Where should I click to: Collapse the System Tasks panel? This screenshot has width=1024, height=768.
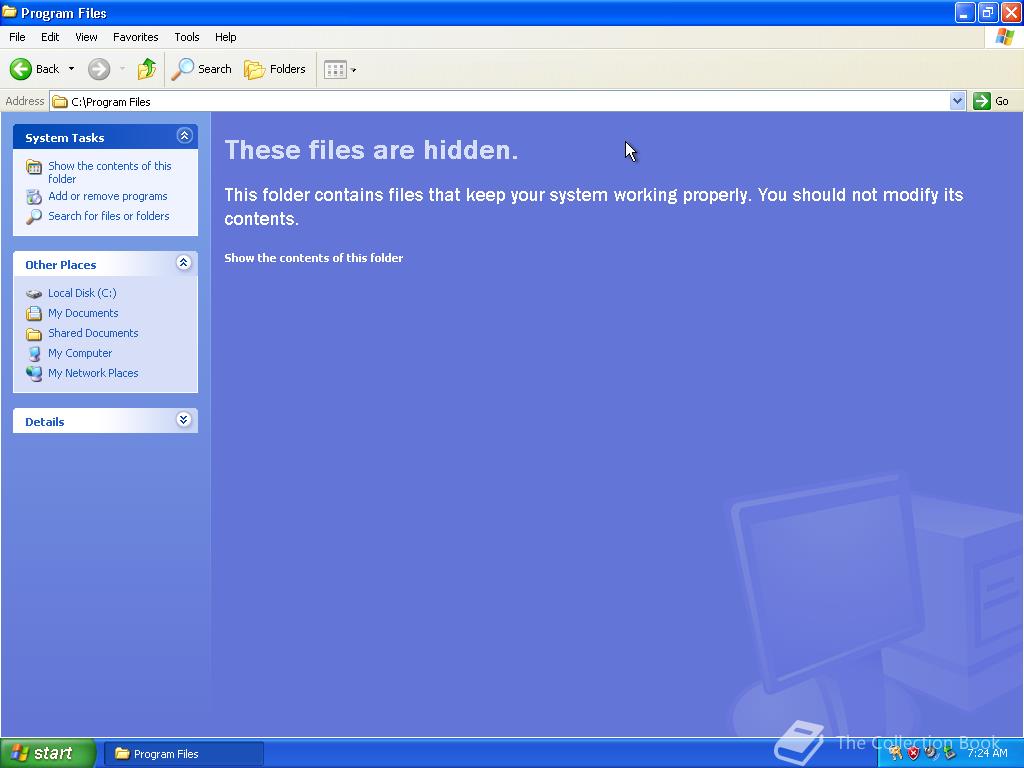coord(184,136)
